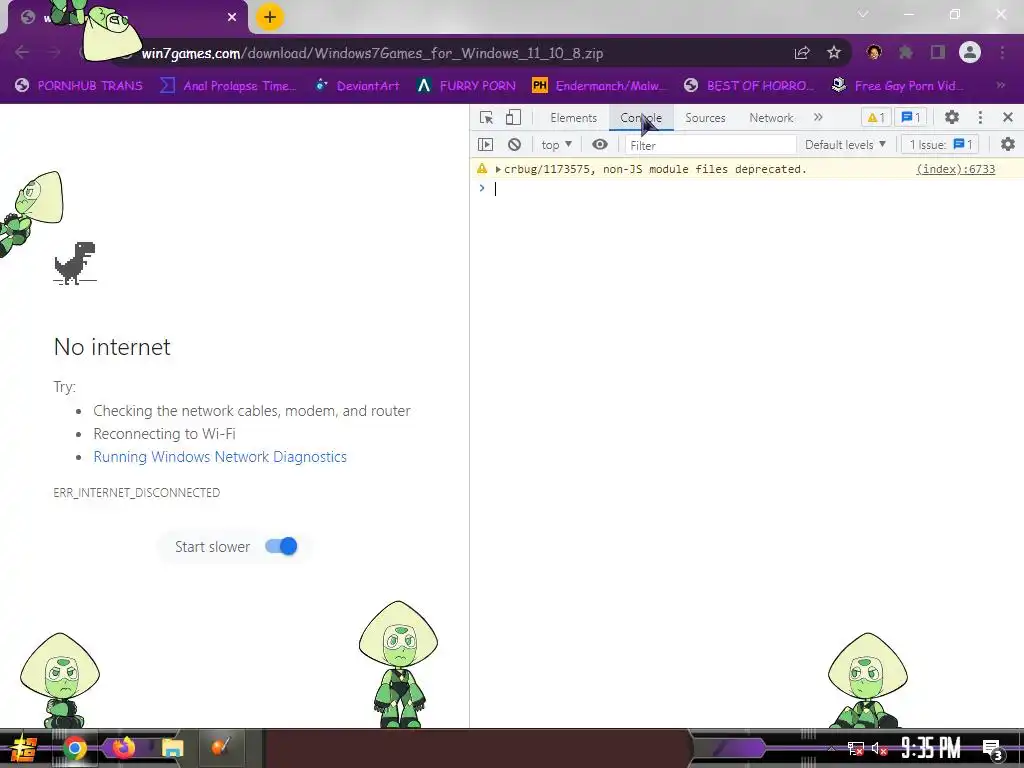This screenshot has width=1024, height=768.
Task: Open DevTools settings gear icon
Action: pos(952,118)
